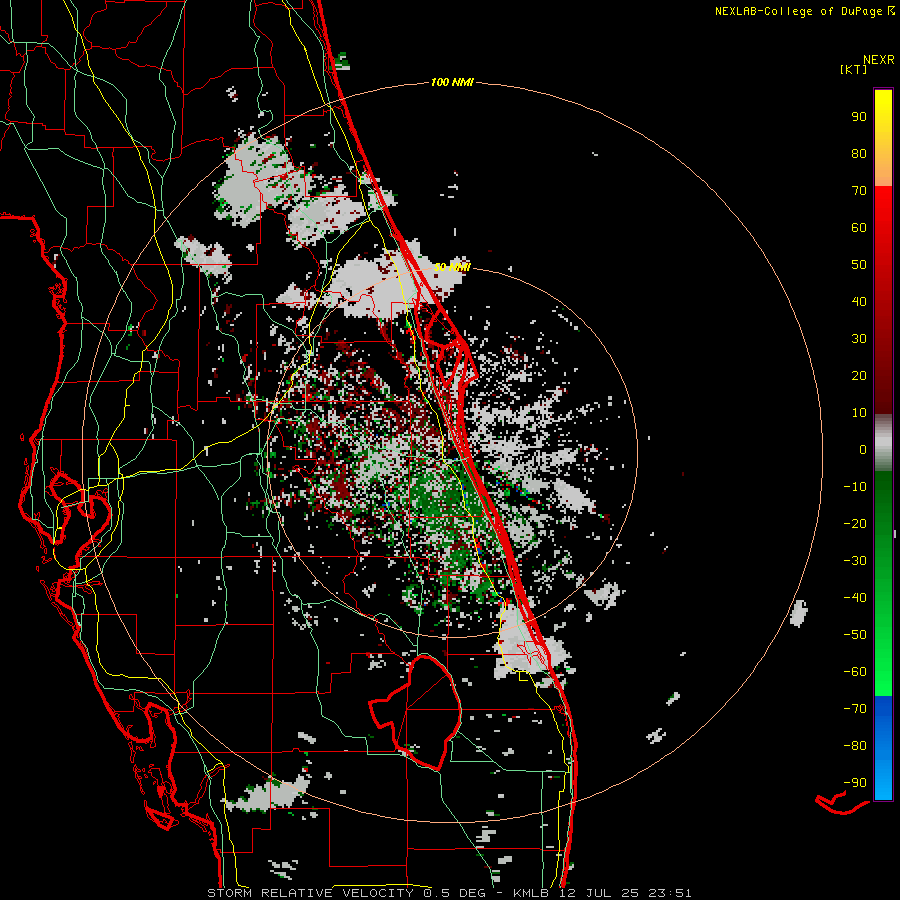Select the positive 40 scale value
This screenshot has width=900, height=900.
859,301
